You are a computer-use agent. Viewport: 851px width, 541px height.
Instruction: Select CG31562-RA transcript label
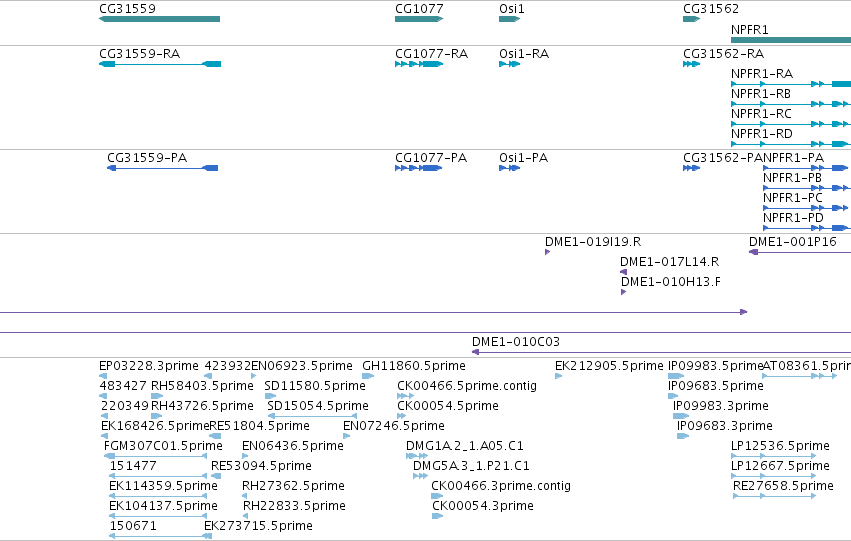point(723,54)
